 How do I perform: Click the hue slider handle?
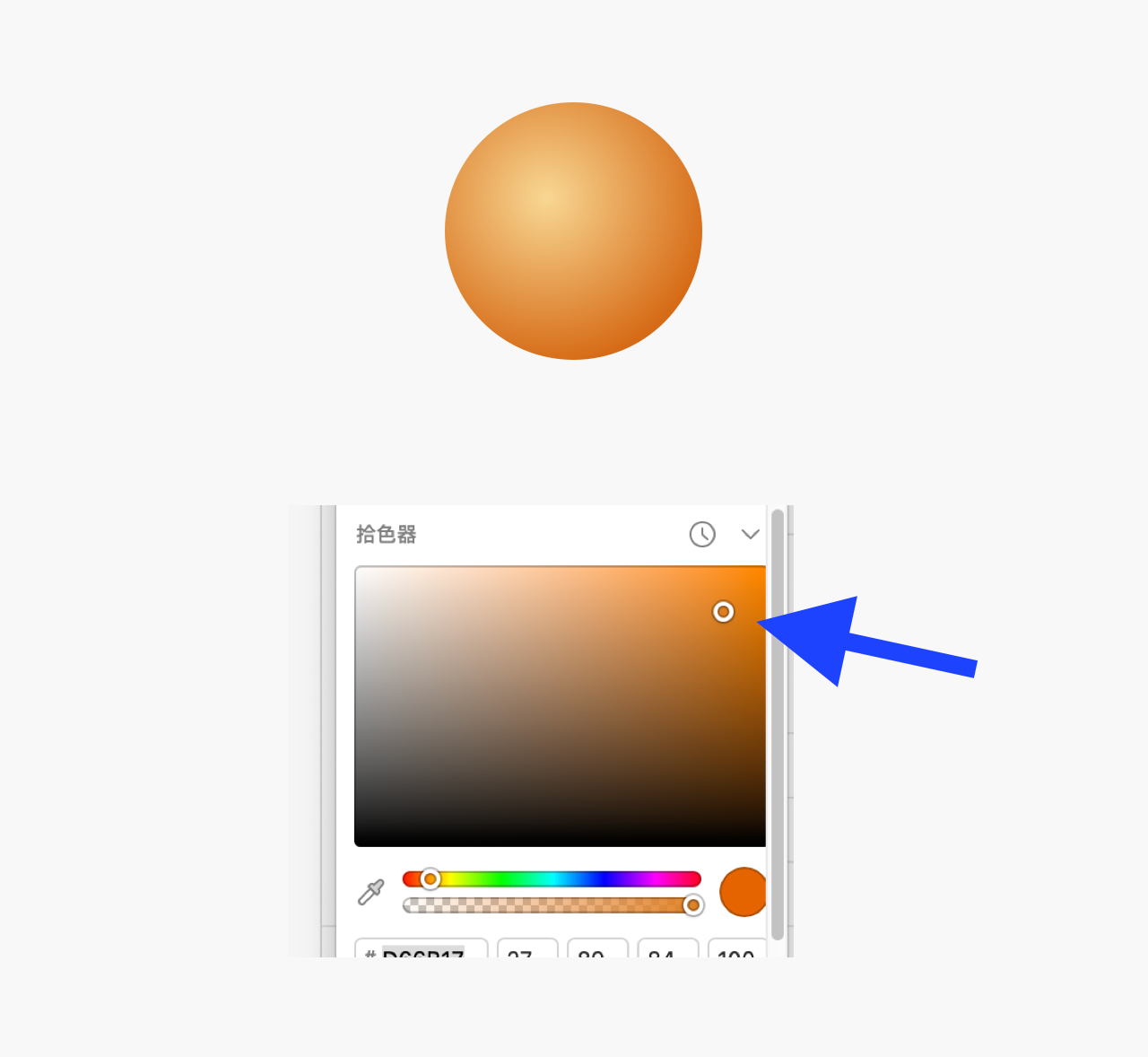(x=430, y=878)
